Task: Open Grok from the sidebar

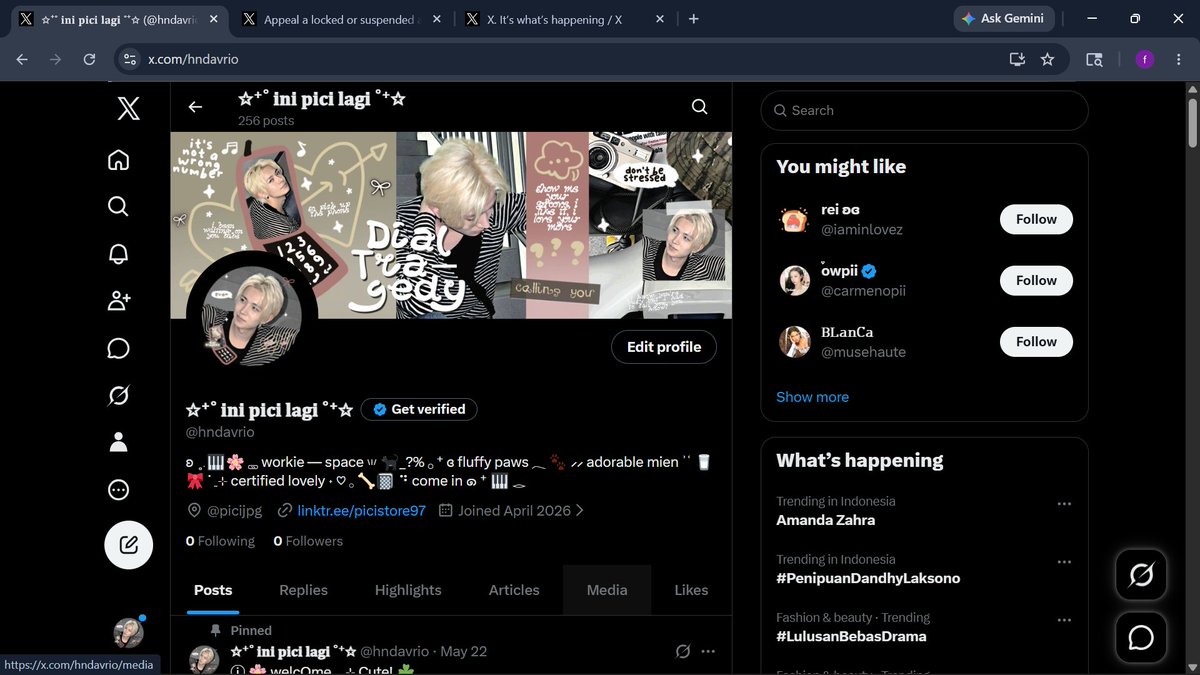Action: (118, 396)
